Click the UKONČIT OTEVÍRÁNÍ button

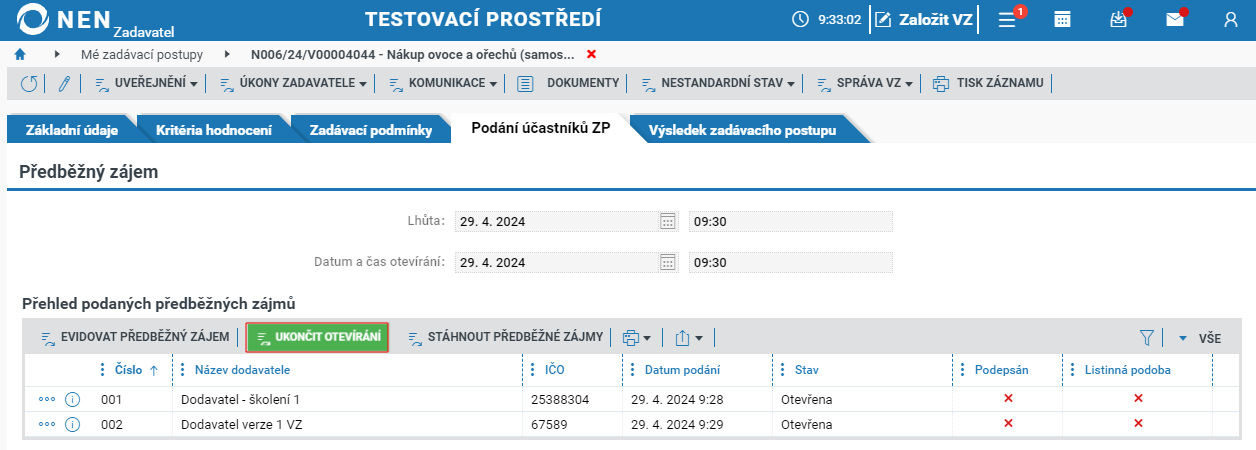coord(318,337)
